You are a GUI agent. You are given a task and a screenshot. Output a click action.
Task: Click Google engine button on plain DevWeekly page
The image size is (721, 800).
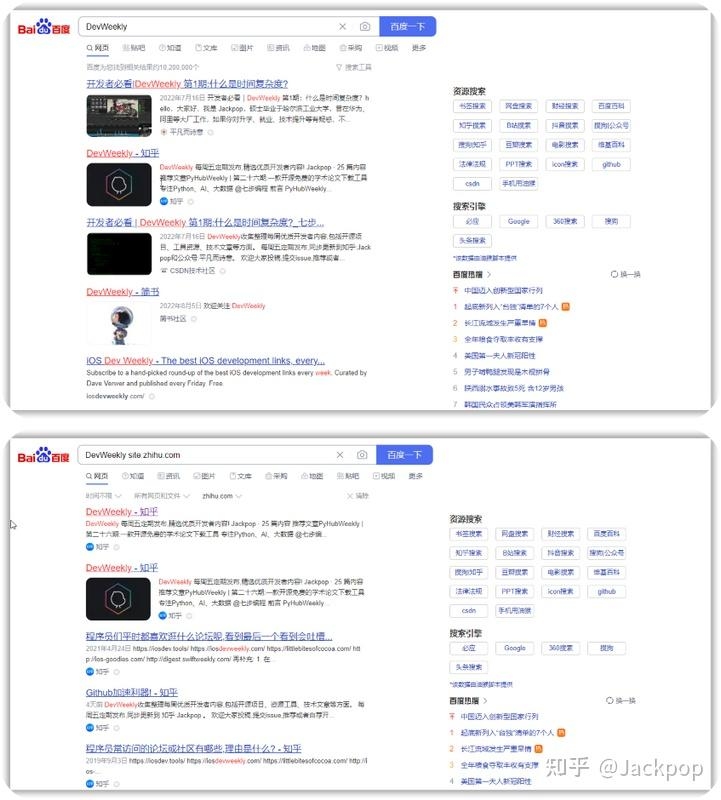tap(518, 221)
